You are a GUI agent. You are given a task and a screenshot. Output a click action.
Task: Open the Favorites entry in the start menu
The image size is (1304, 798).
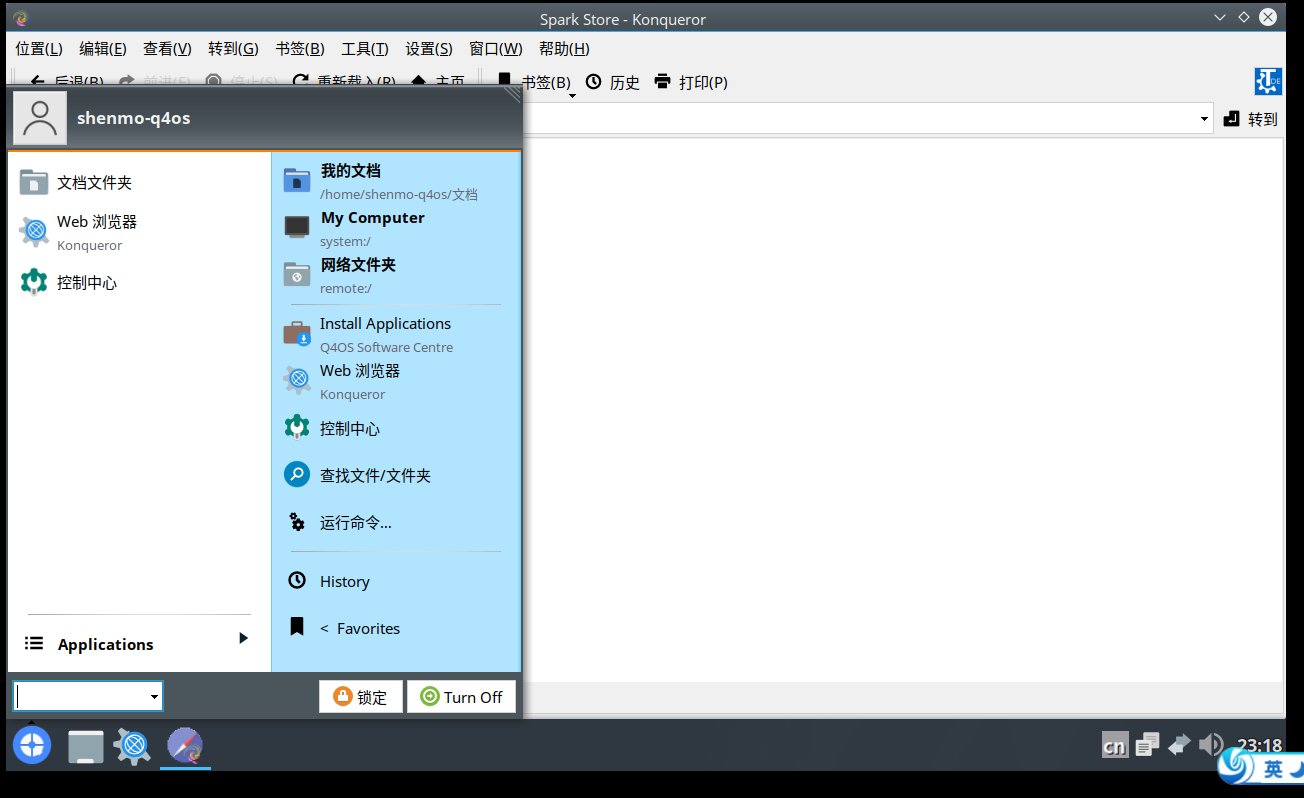367,628
